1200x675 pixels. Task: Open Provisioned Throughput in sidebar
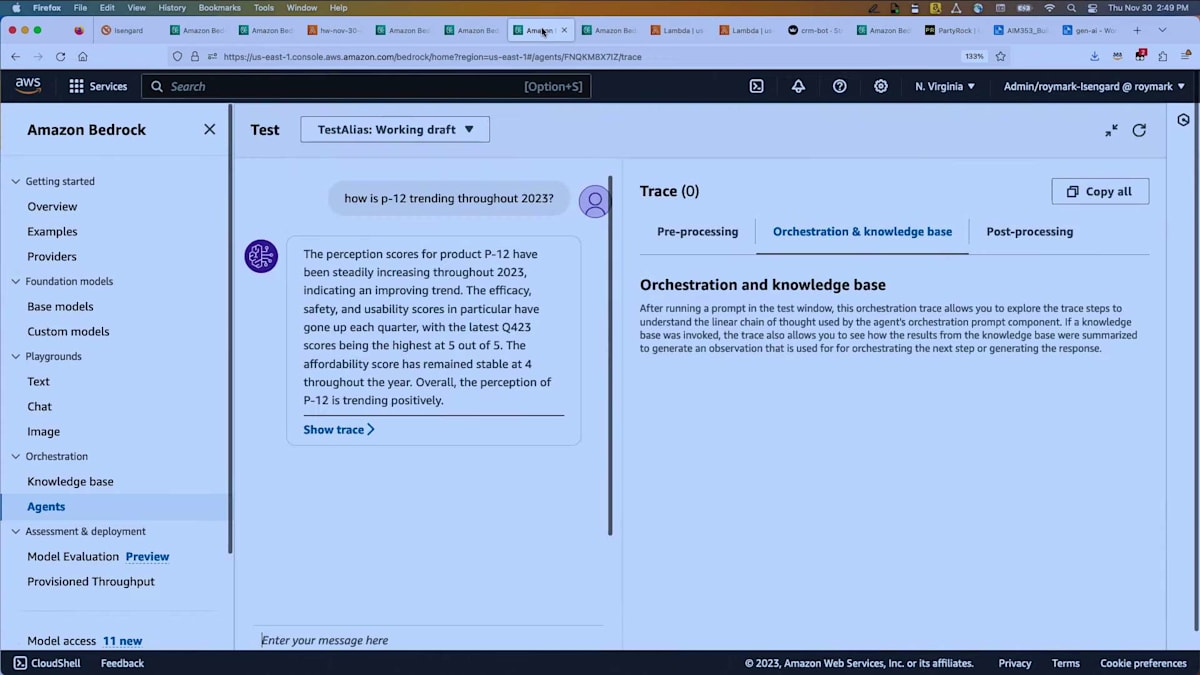pos(91,582)
